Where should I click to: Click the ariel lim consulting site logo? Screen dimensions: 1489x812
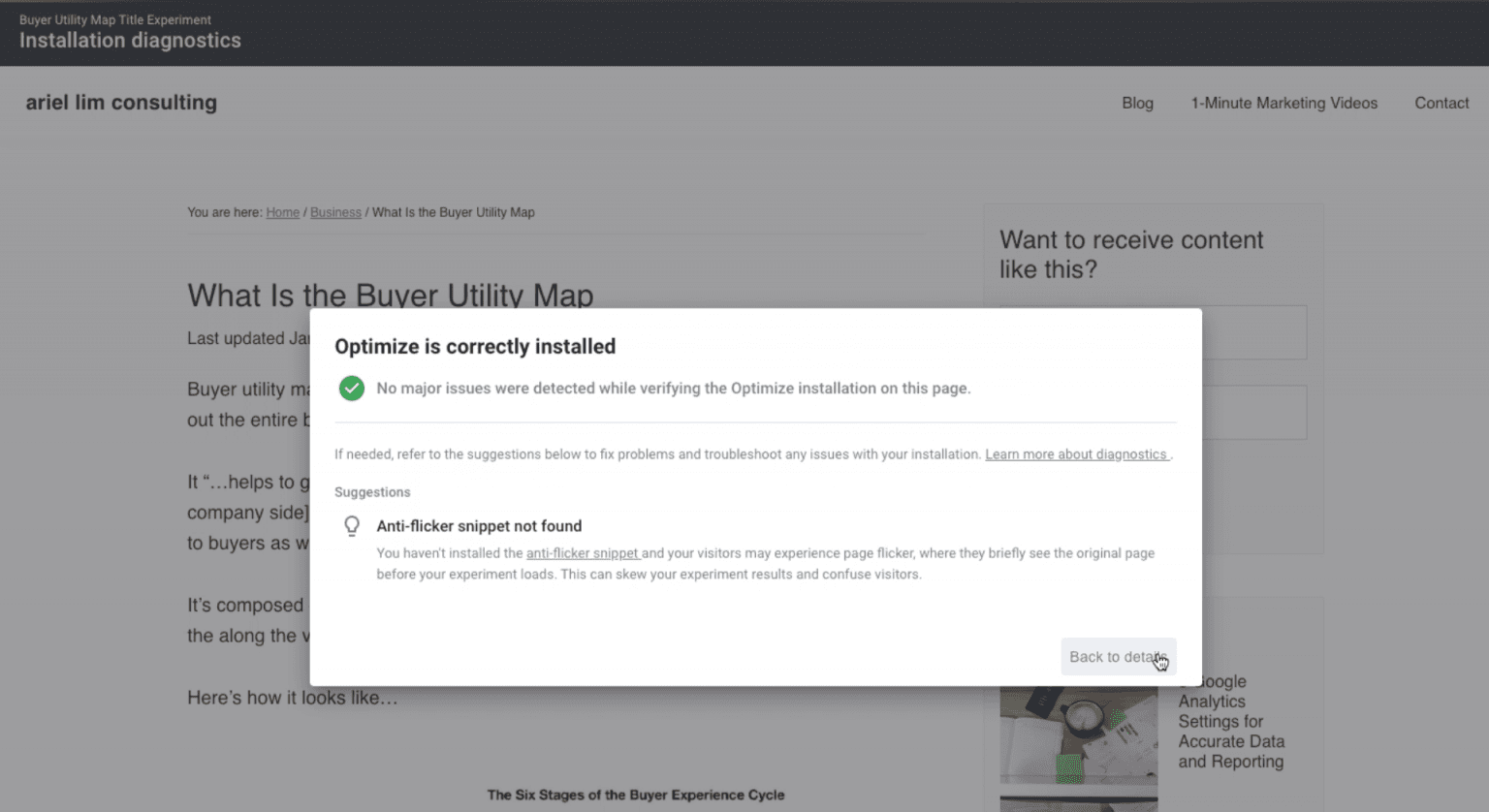click(x=120, y=102)
